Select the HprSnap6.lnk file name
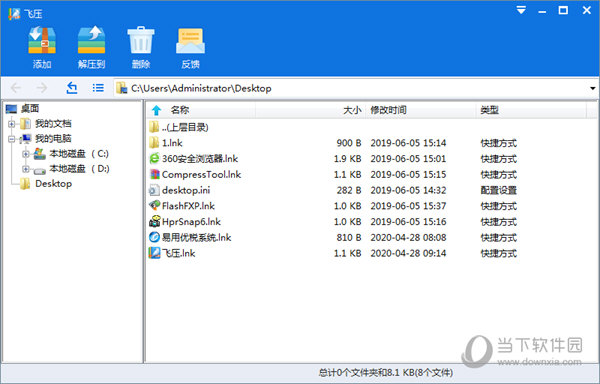Viewport: 600px width, 384px height. pyautogui.click(x=191, y=221)
